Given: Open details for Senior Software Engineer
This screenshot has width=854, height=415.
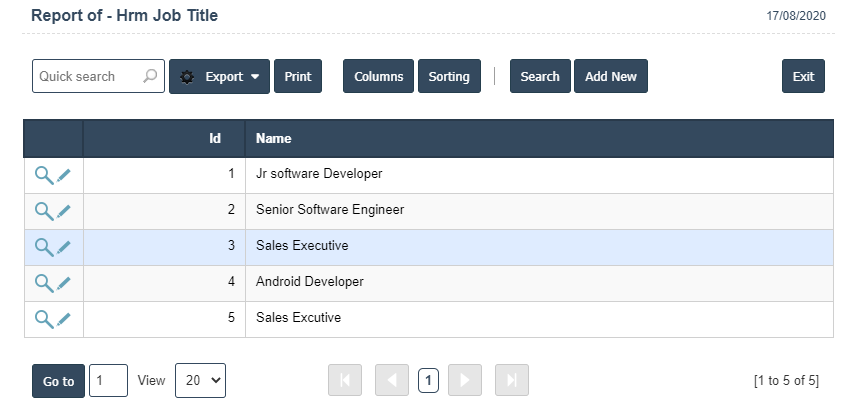Looking at the screenshot, I should (x=44, y=211).
